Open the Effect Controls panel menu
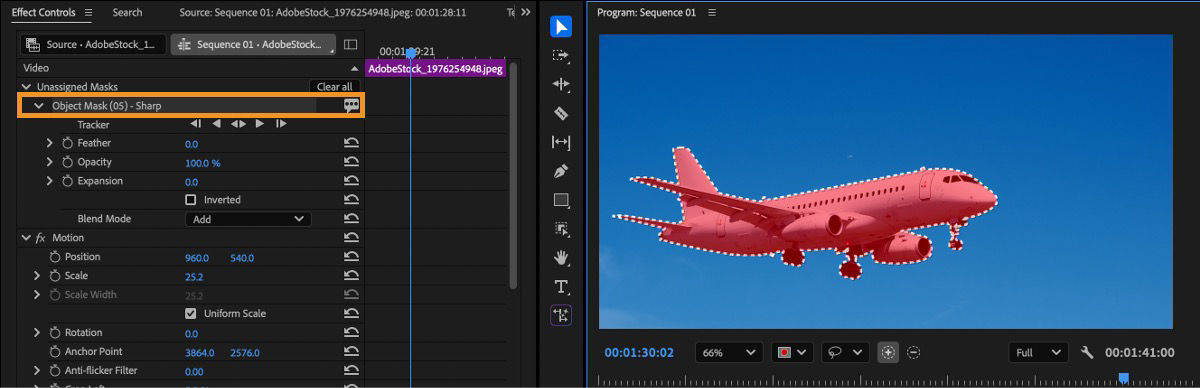The height and width of the screenshot is (388, 1200). 88,13
